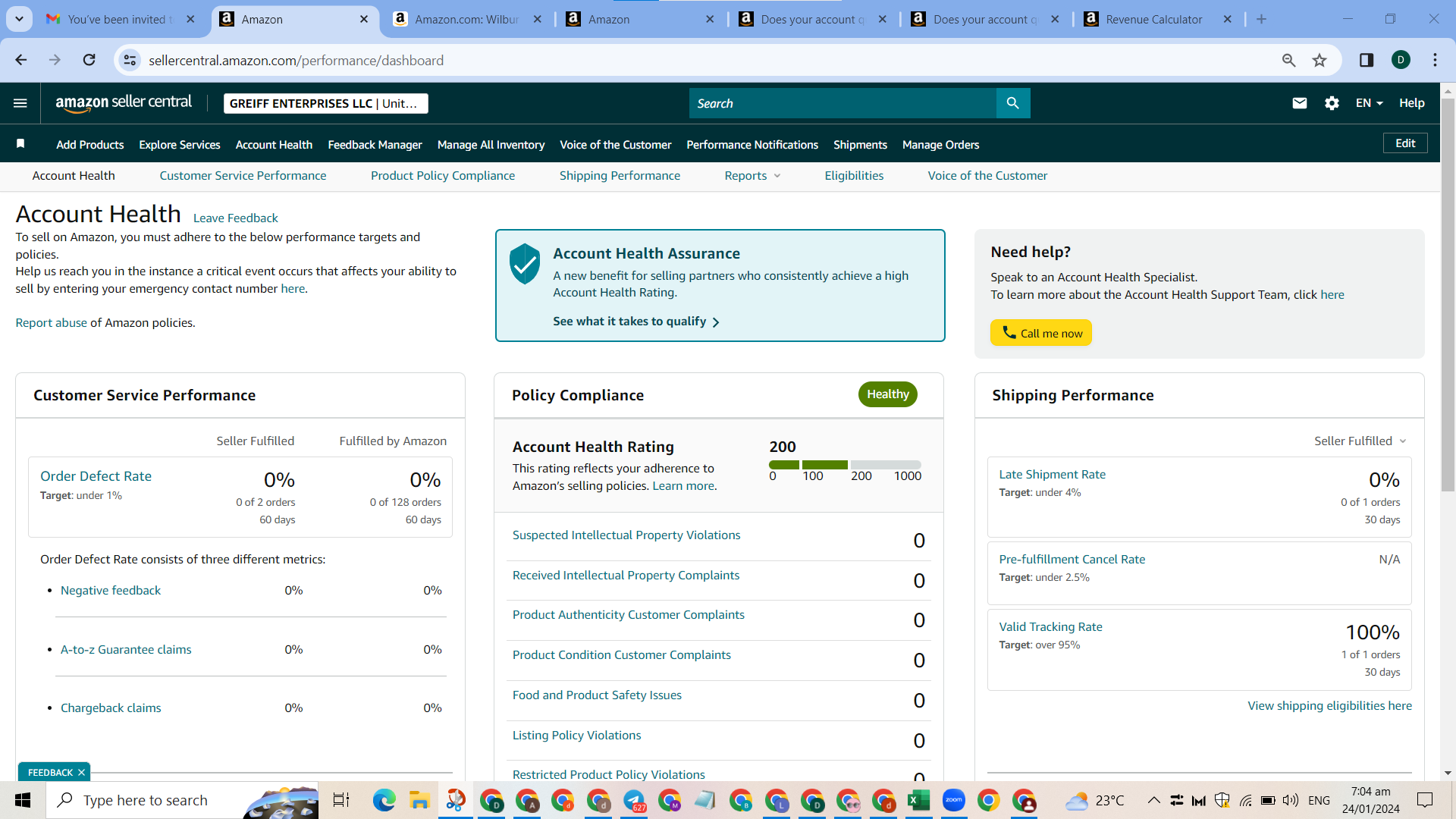This screenshot has height=819, width=1456.
Task: Click the bookmark flag icon in the nav bar
Action: pos(20,144)
